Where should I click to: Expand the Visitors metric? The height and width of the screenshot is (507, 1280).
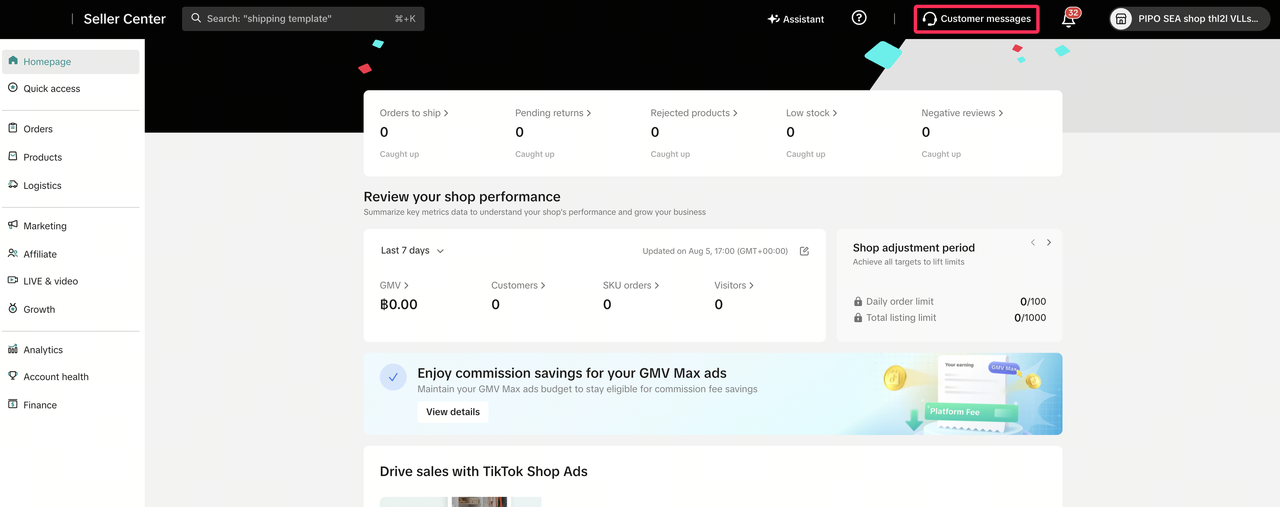point(734,286)
